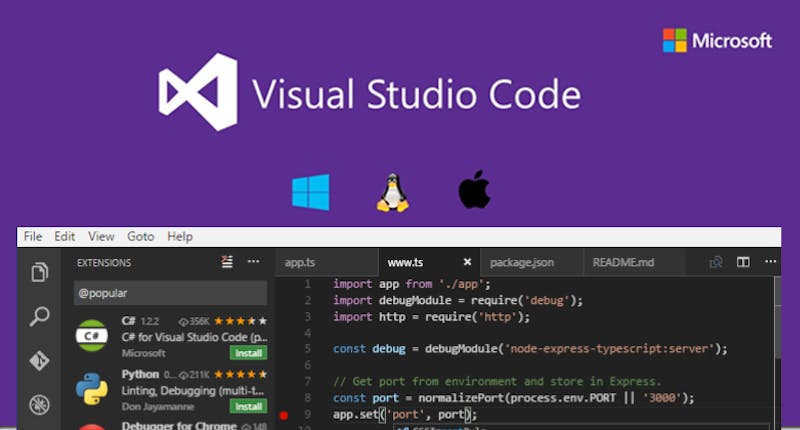Switch to the app.ts tab
Image resolution: width=800 pixels, height=430 pixels.
(x=327, y=262)
